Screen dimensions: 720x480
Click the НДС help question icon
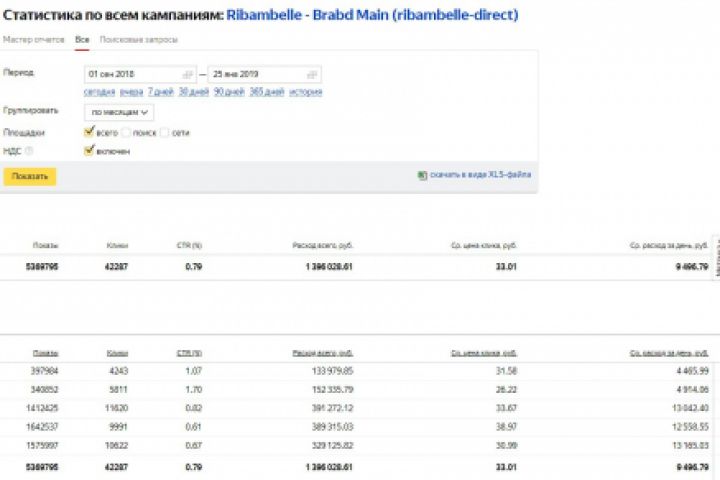29,151
